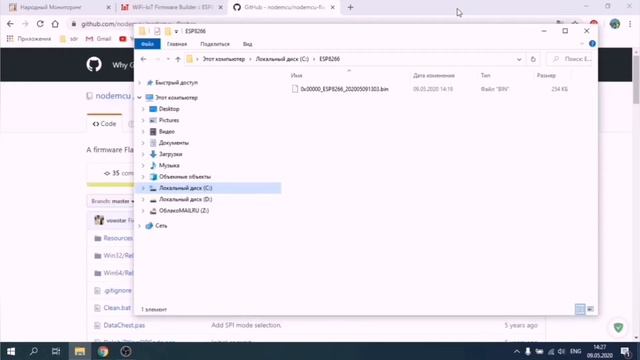
Task: Open GitHub logo in page header
Action: [x=94, y=64]
